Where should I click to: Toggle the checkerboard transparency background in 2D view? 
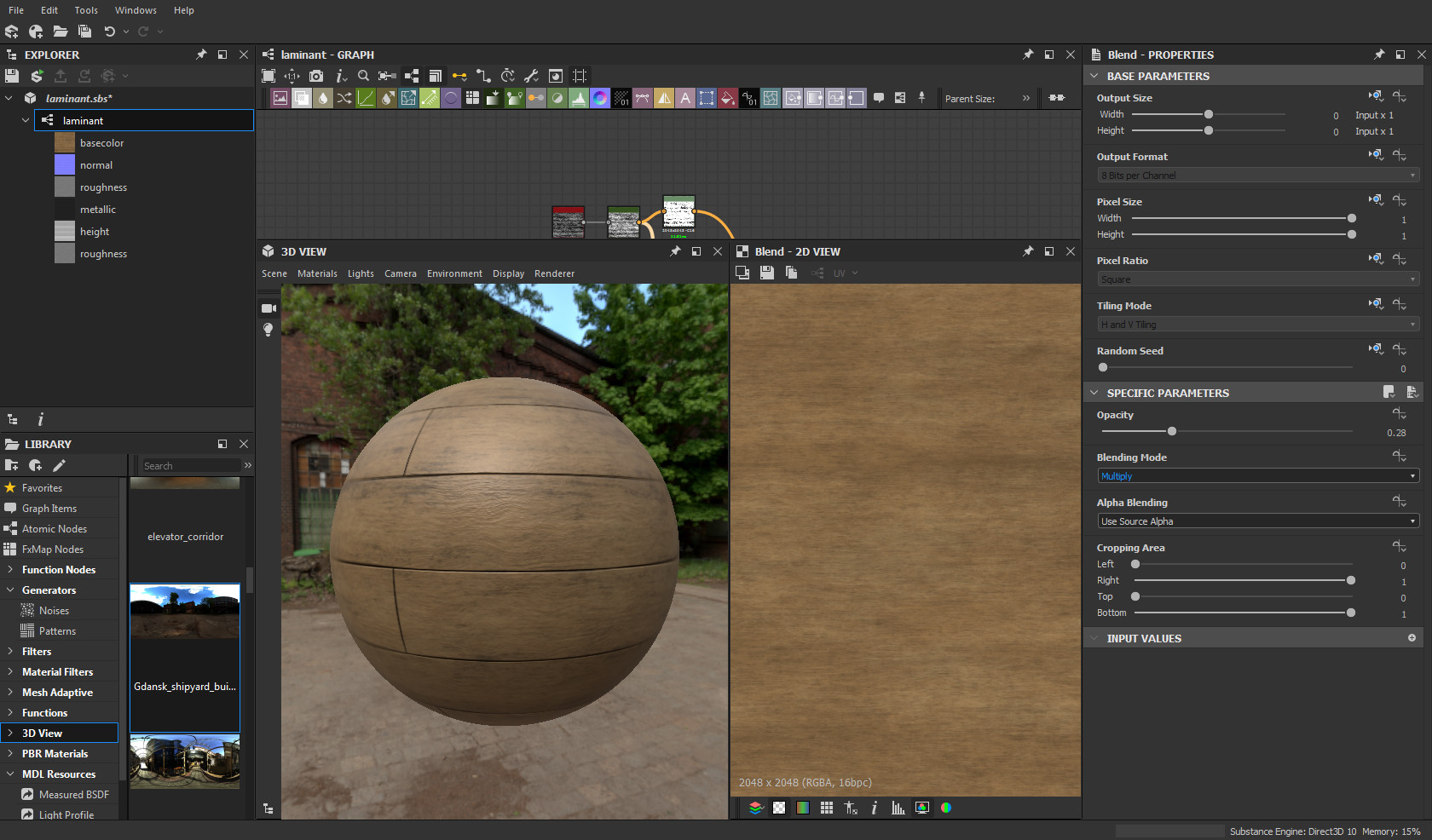click(x=778, y=808)
